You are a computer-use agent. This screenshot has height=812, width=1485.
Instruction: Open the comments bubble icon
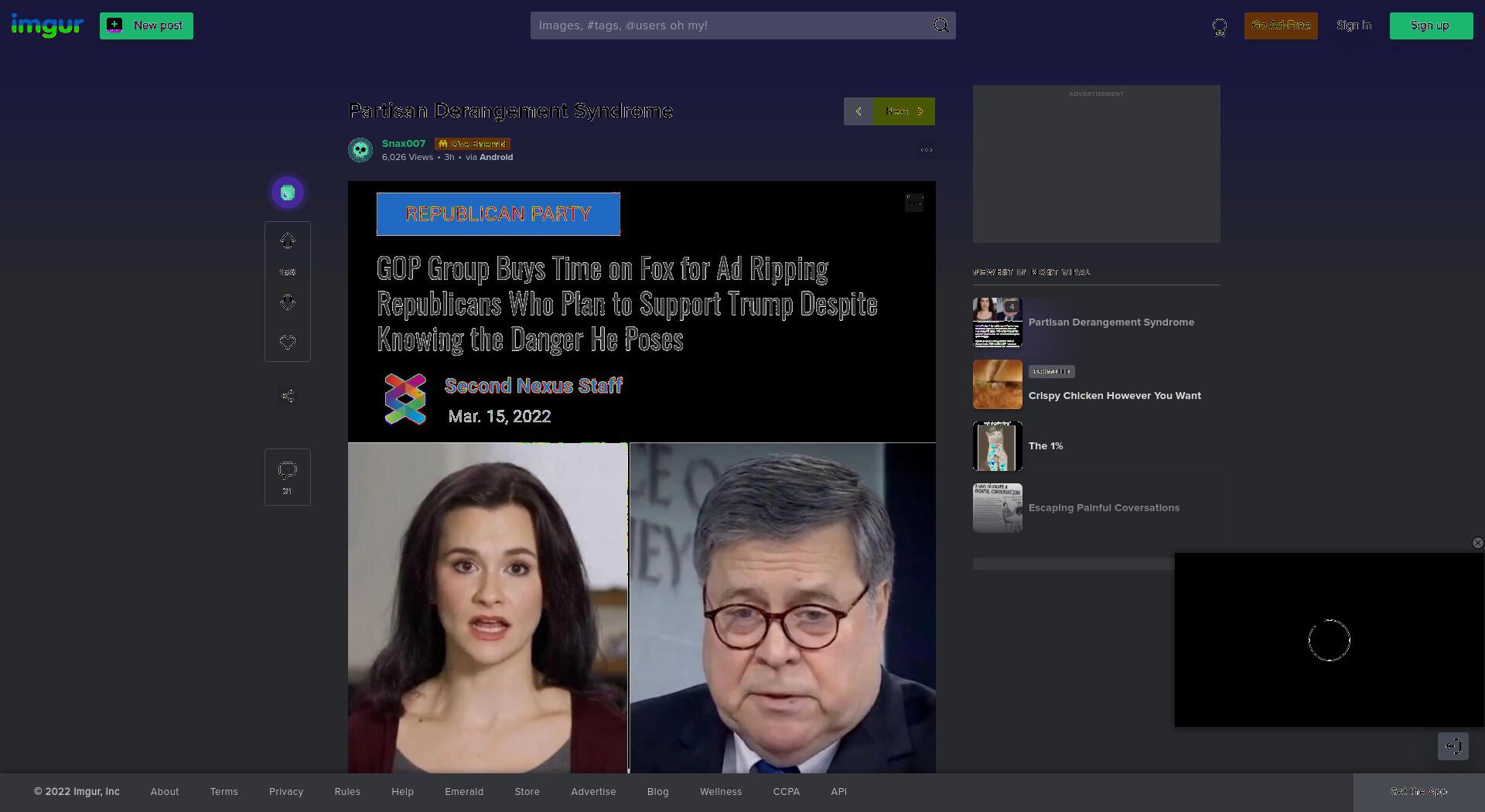click(288, 470)
